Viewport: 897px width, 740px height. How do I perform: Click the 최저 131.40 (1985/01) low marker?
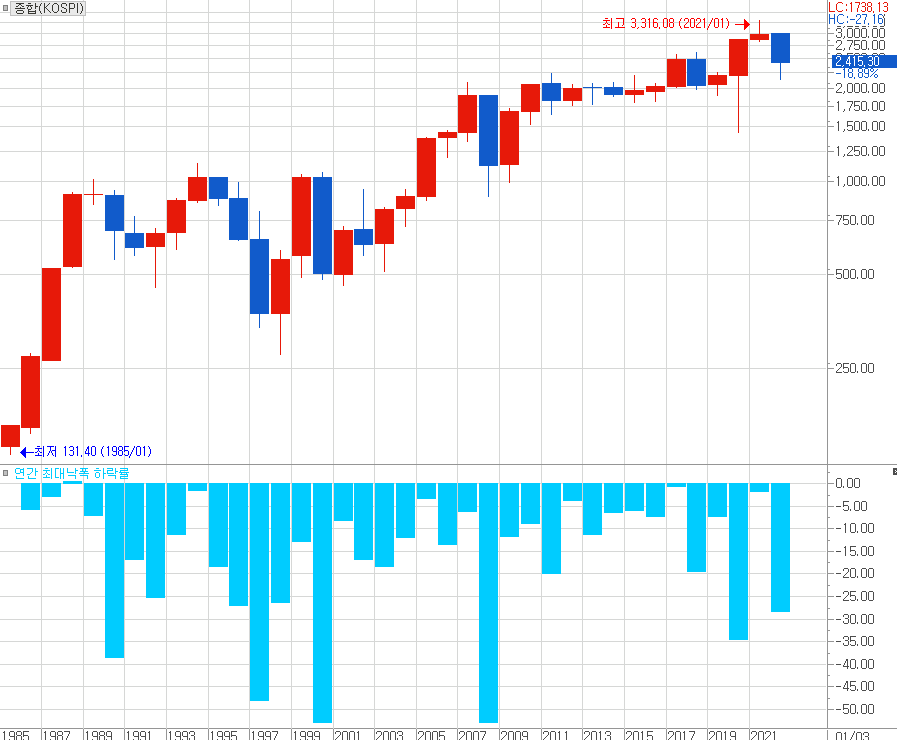tap(92, 451)
